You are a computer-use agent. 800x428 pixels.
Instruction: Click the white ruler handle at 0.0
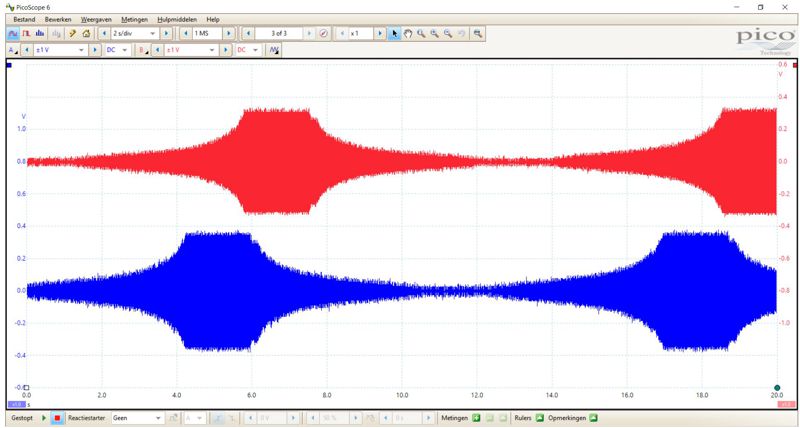coord(27,388)
